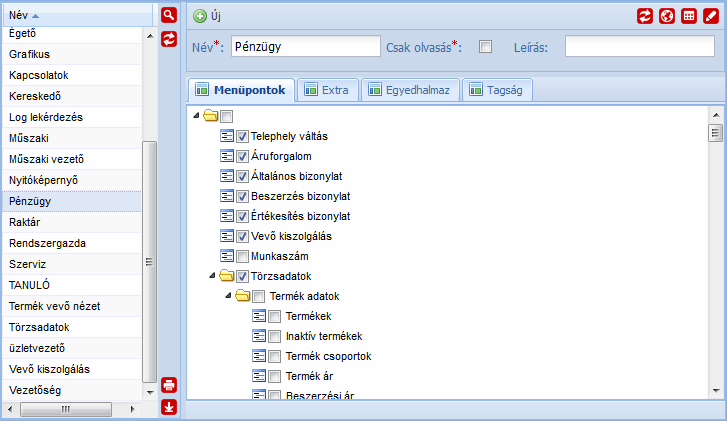This screenshot has width=727, height=421.
Task: Click the table grid icon in the top right toolbar
Action: pyautogui.click(x=689, y=16)
